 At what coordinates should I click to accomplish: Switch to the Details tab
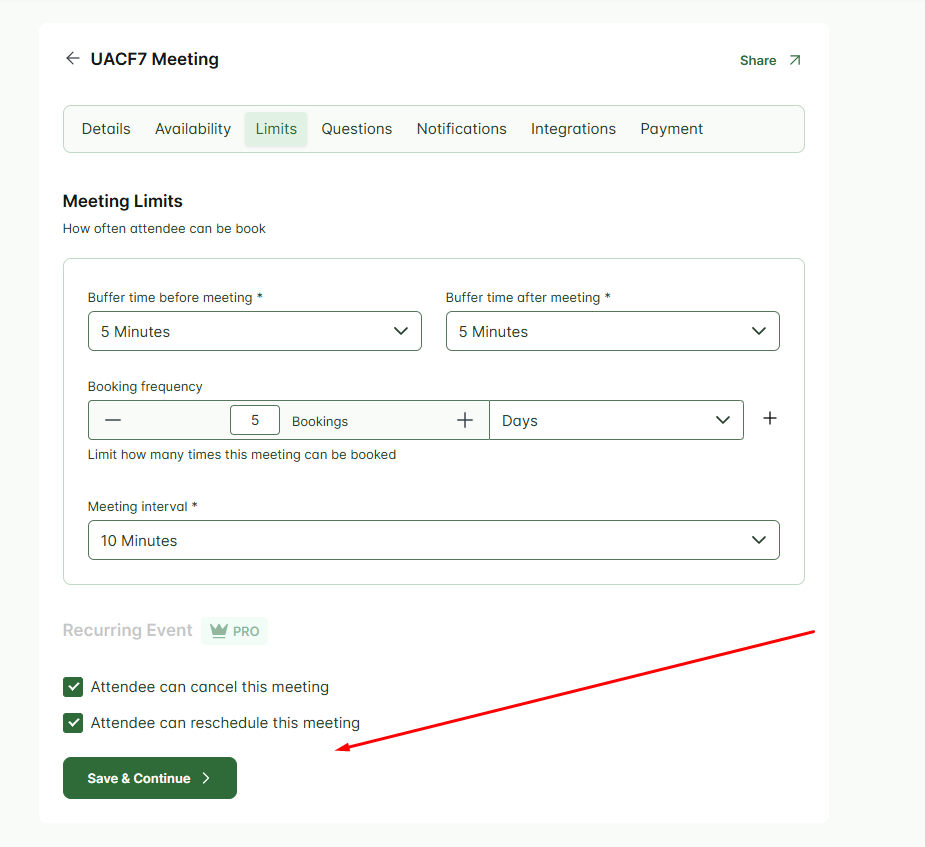pyautogui.click(x=106, y=129)
